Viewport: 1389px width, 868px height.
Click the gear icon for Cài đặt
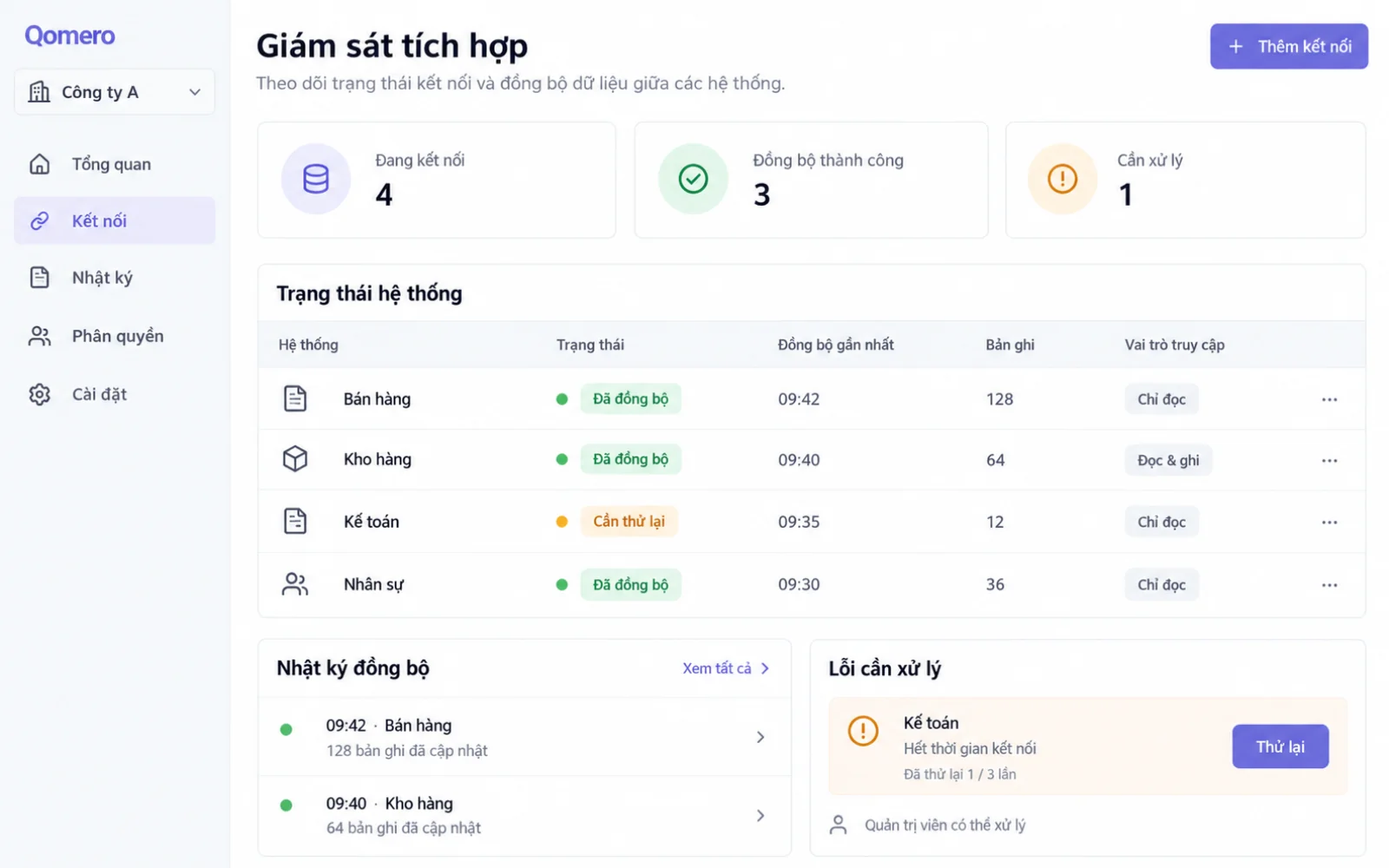40,394
